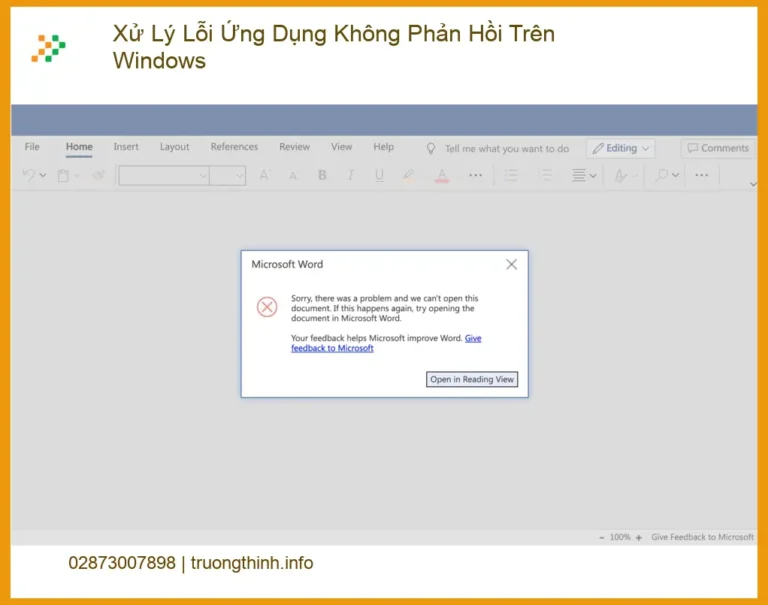The image size is (768, 605).
Task: Open the font size combo box
Action: click(227, 175)
